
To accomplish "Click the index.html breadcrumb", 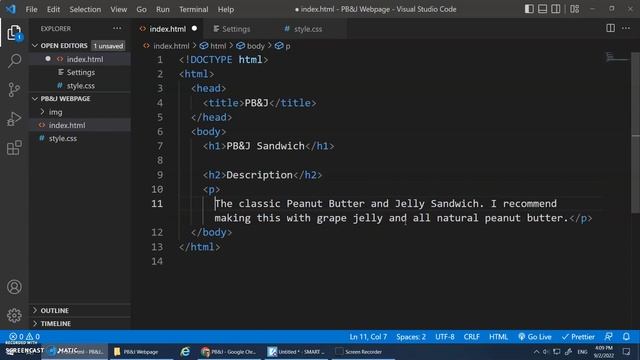I will pos(167,46).
